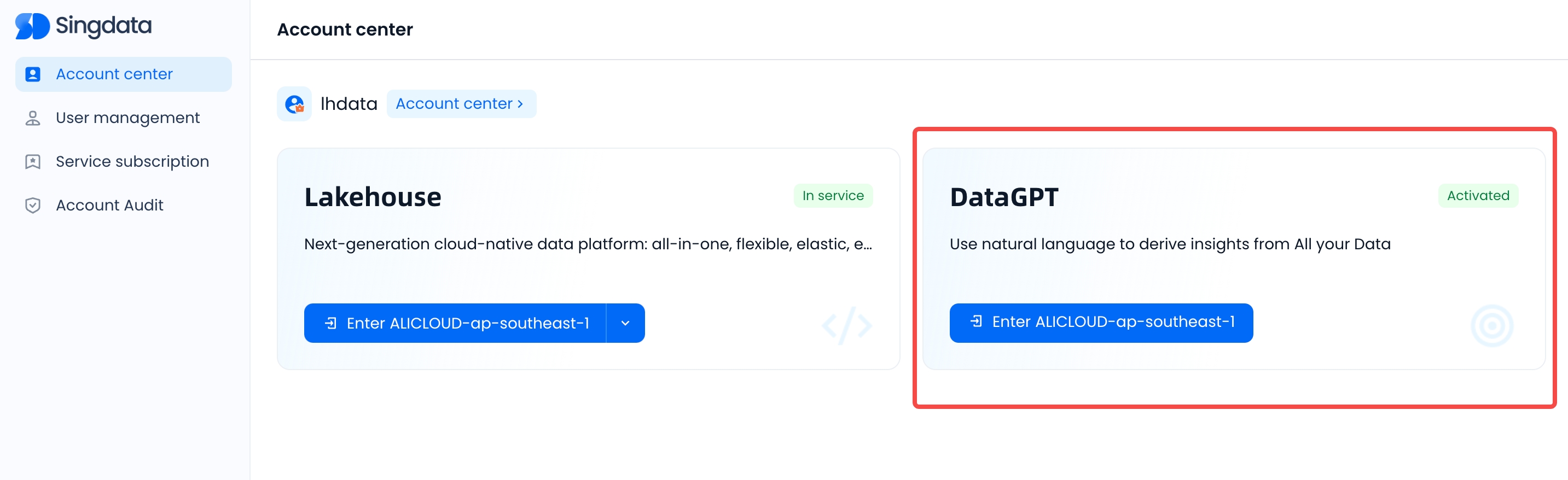Click enter icon on DataGPT button
This screenshot has width=1568, height=480.
tap(975, 321)
